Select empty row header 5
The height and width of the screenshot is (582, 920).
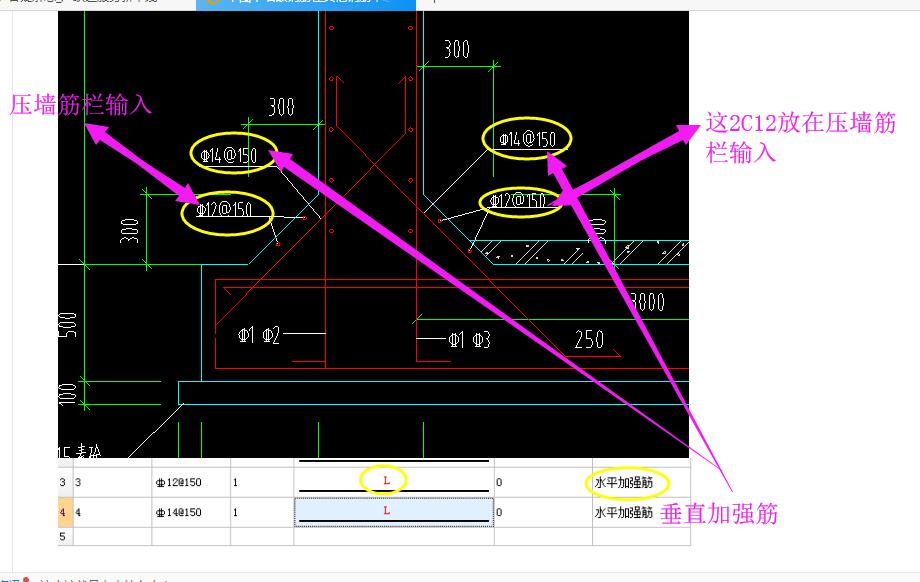pyautogui.click(x=65, y=536)
